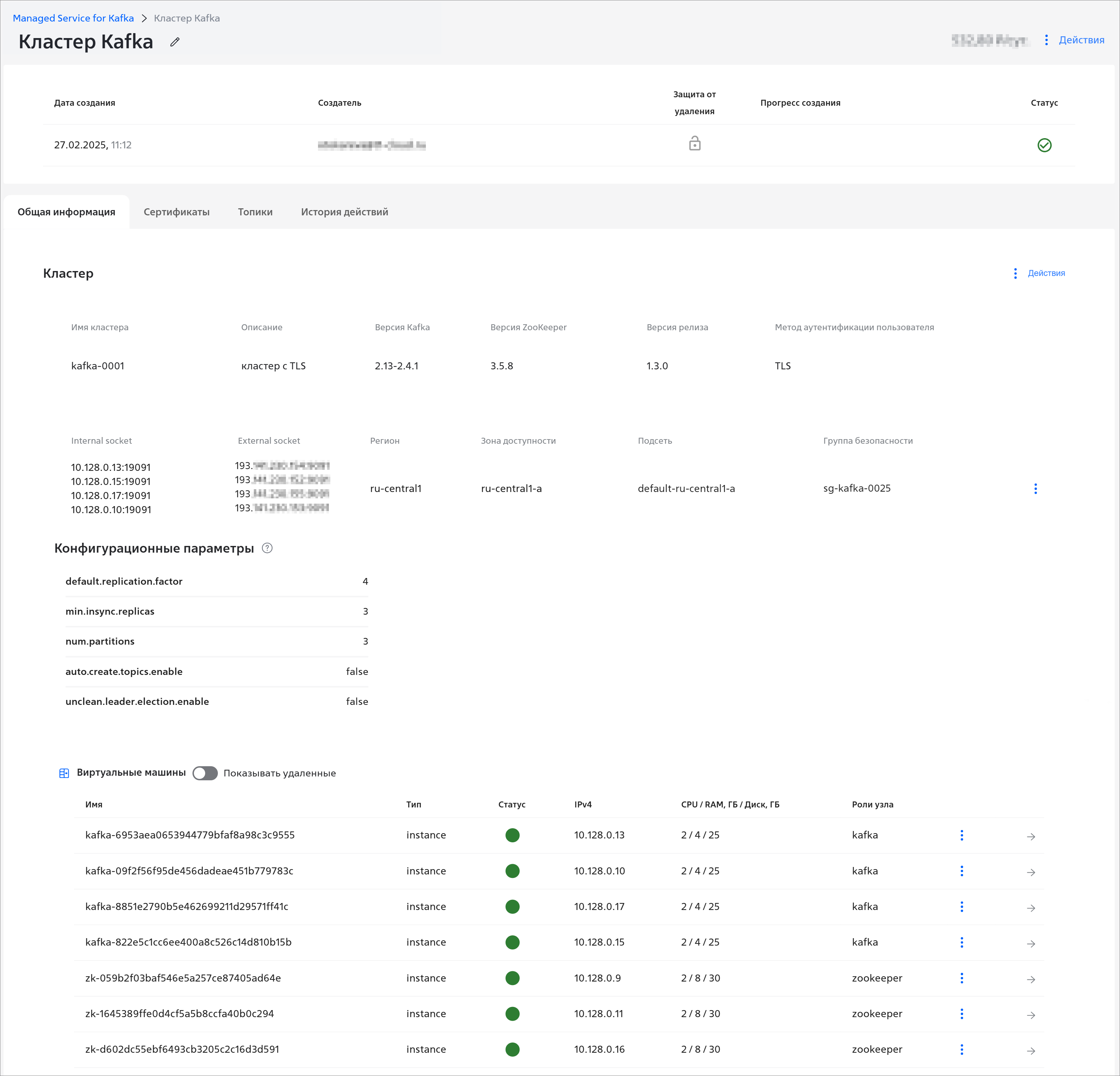Image resolution: width=1120 pixels, height=1076 pixels.
Task: Click status dot of the 10.128.0.13 machine
Action: point(512,835)
